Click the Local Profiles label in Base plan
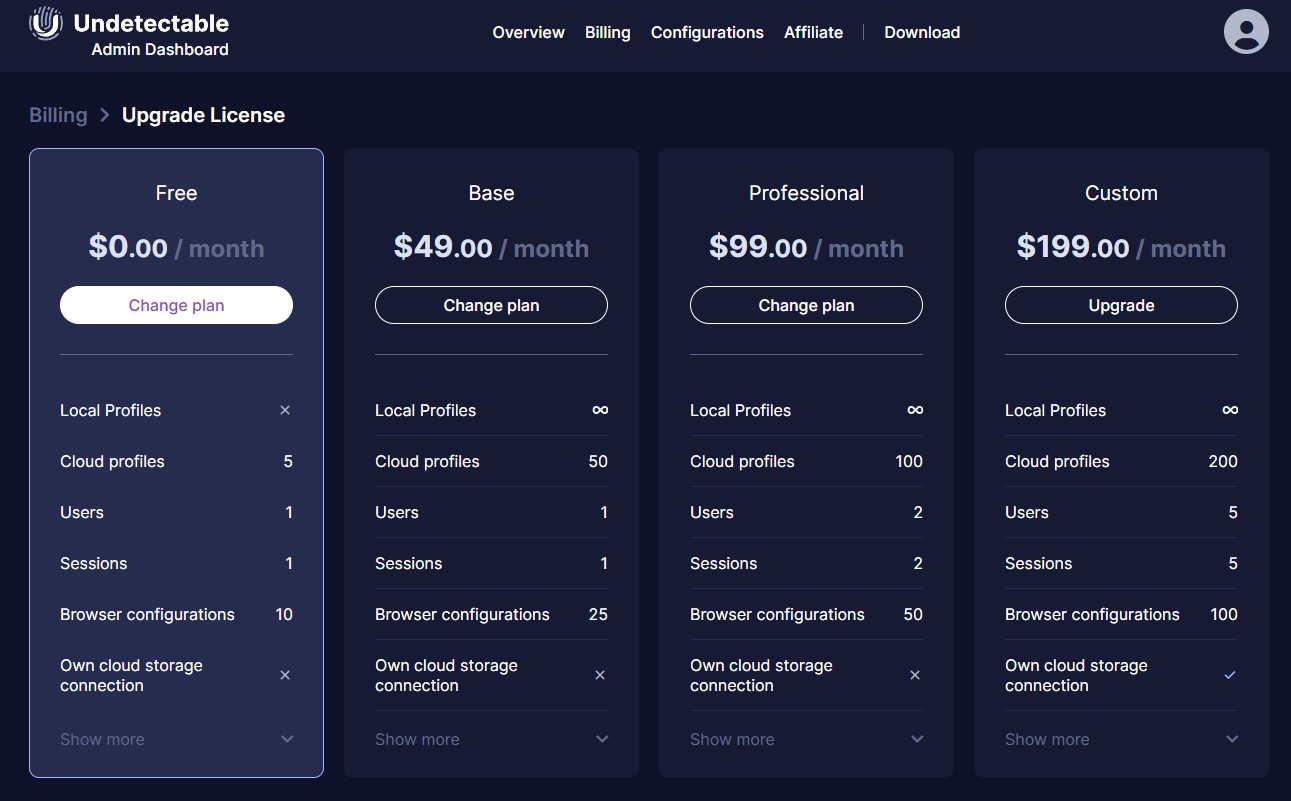1291x801 pixels. (x=425, y=410)
